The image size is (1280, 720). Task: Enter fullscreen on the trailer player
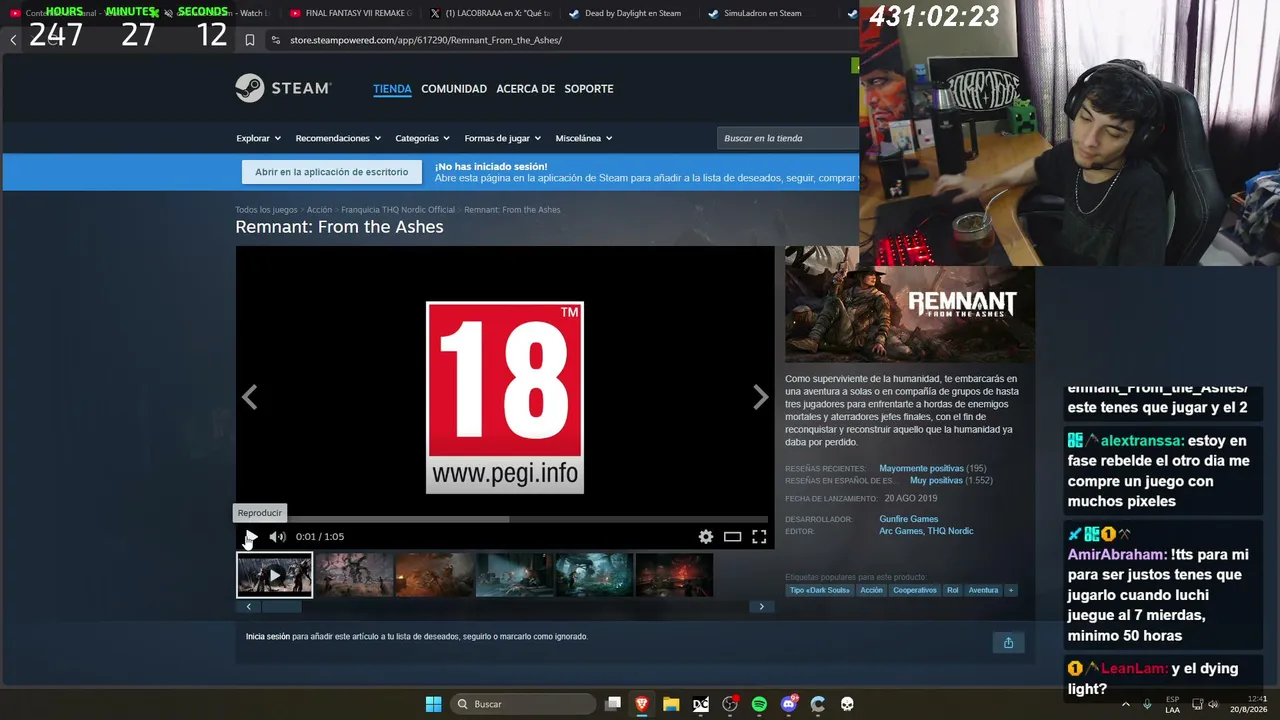[x=759, y=537]
